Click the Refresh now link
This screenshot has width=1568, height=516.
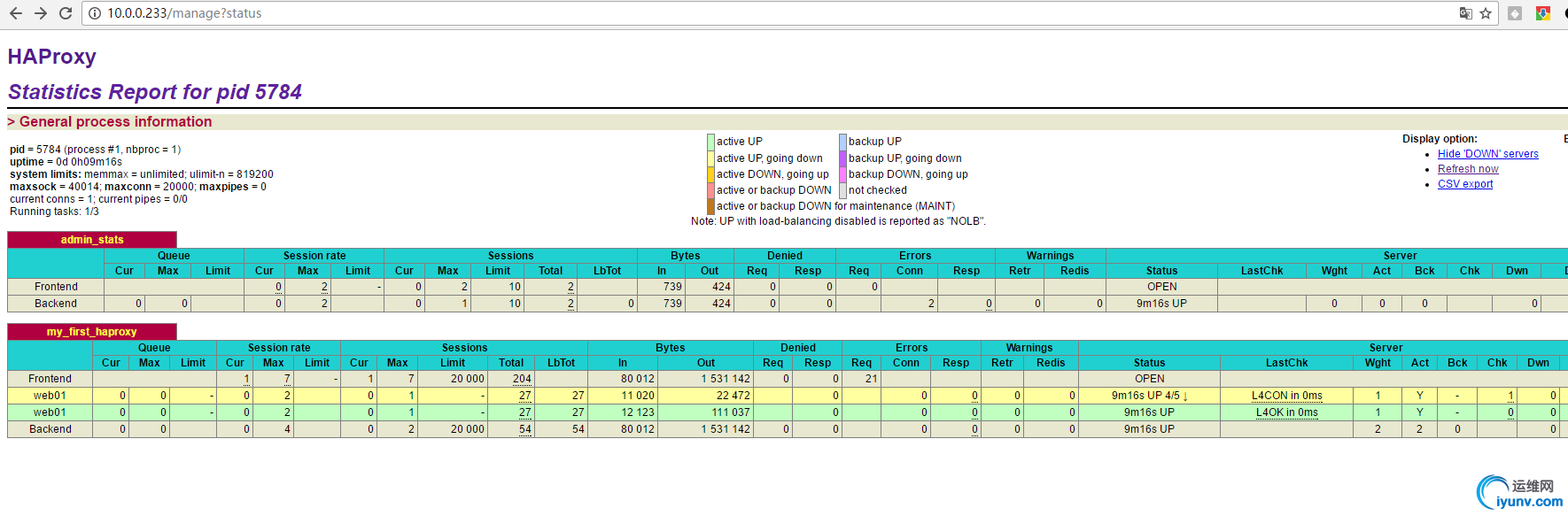[x=1468, y=169]
